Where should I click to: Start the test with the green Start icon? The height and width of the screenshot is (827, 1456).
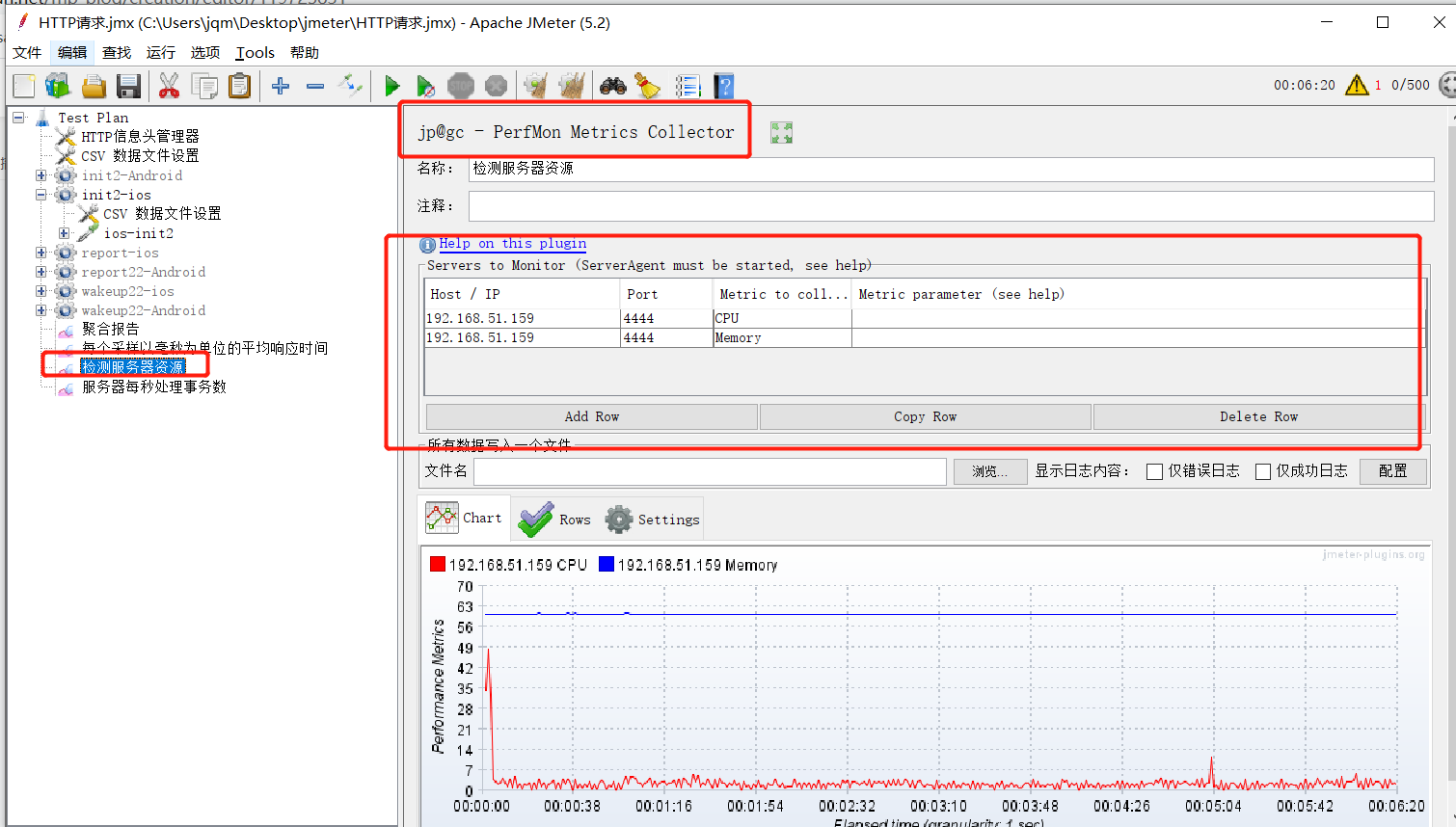[x=391, y=86]
